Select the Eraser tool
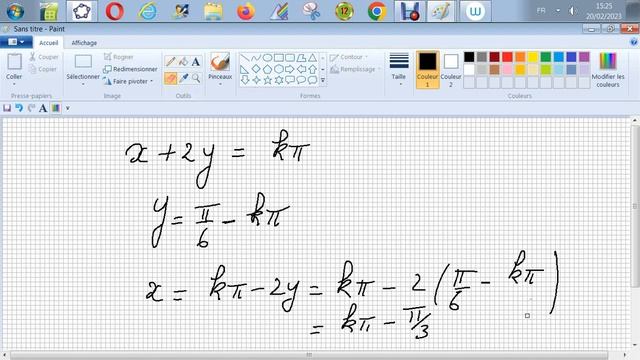Viewport: 640px width, 360px height. pyautogui.click(x=171, y=78)
